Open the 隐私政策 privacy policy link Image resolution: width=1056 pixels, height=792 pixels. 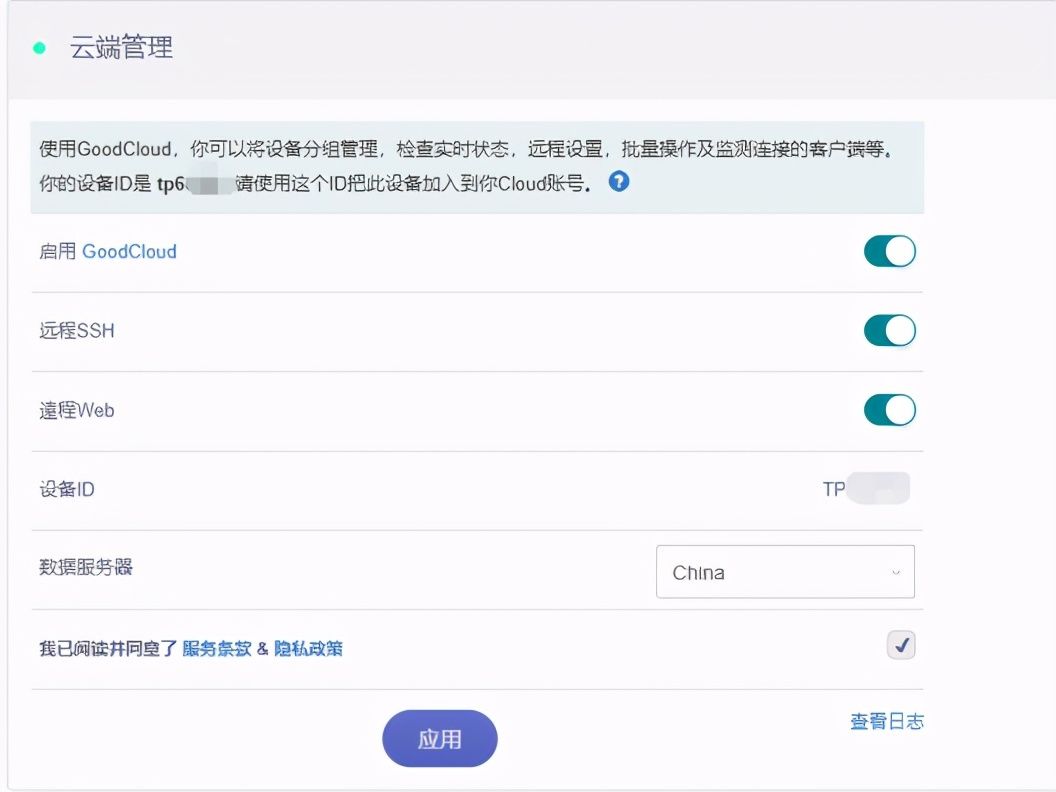308,649
